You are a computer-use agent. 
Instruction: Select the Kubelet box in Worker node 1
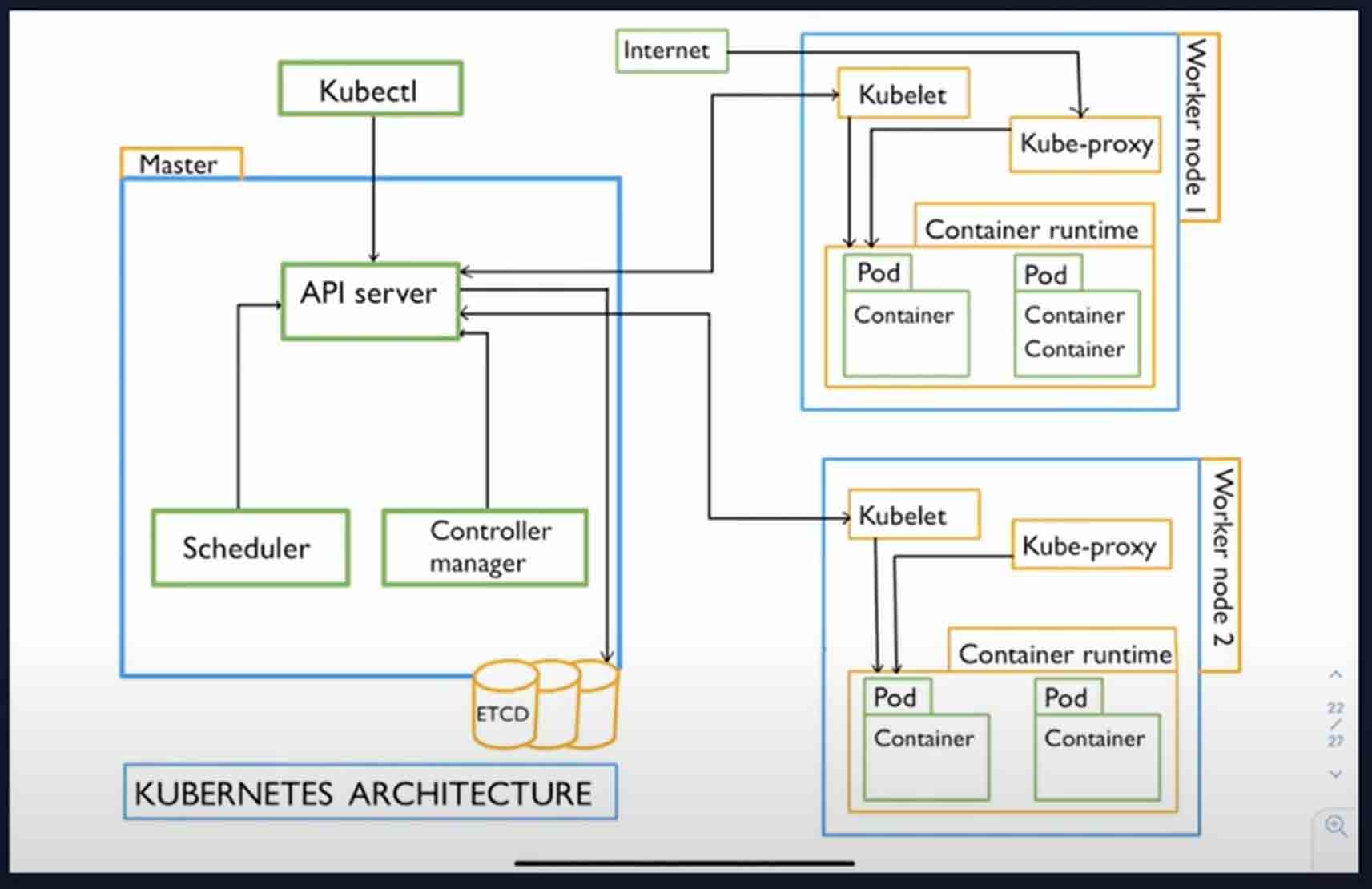point(903,95)
